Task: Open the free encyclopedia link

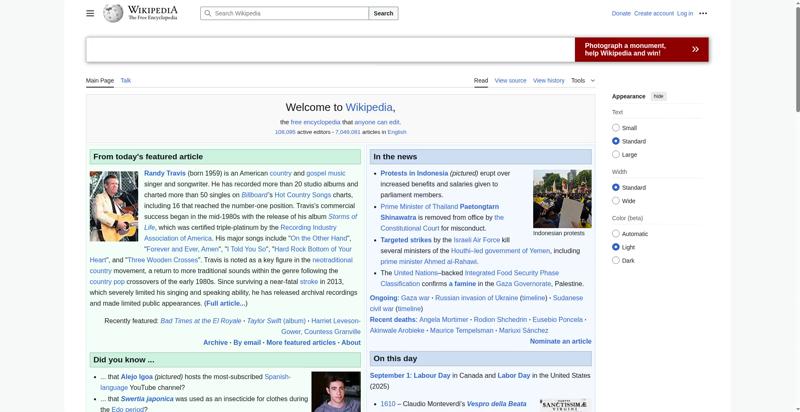Action: point(315,122)
